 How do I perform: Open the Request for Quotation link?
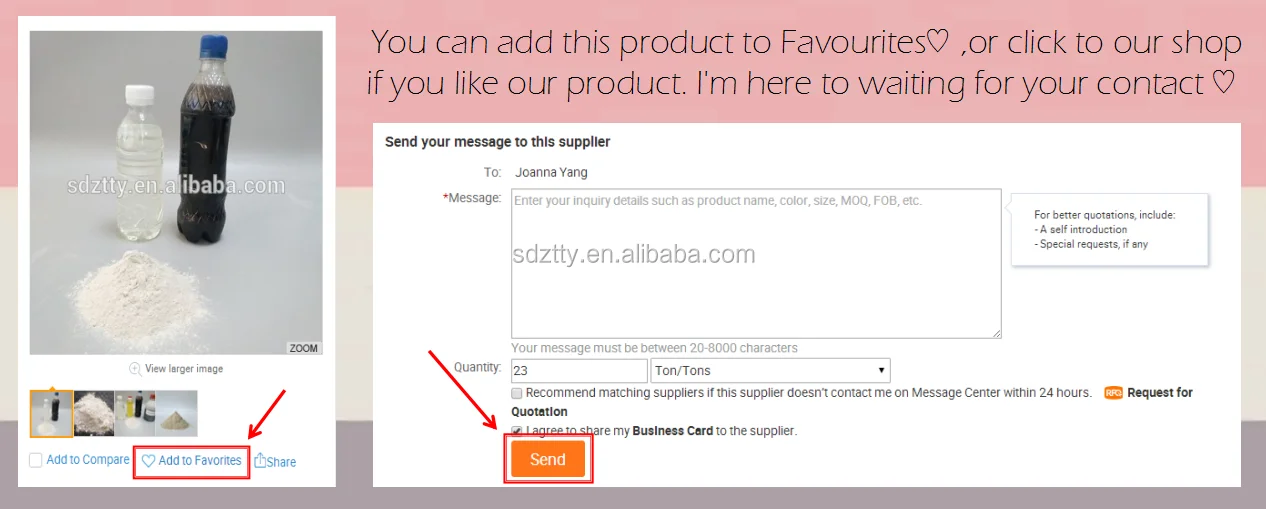pyautogui.click(x=1159, y=393)
